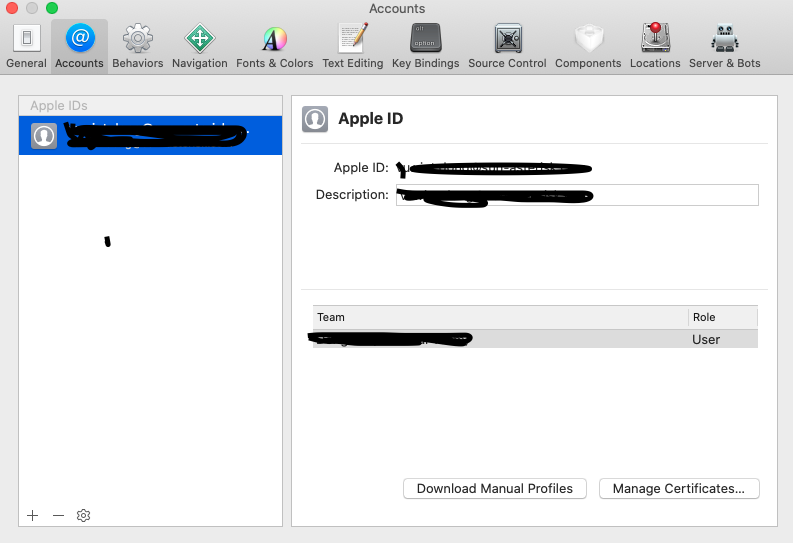Open the Components preferences pane
Image resolution: width=793 pixels, height=543 pixels.
[x=588, y=46]
